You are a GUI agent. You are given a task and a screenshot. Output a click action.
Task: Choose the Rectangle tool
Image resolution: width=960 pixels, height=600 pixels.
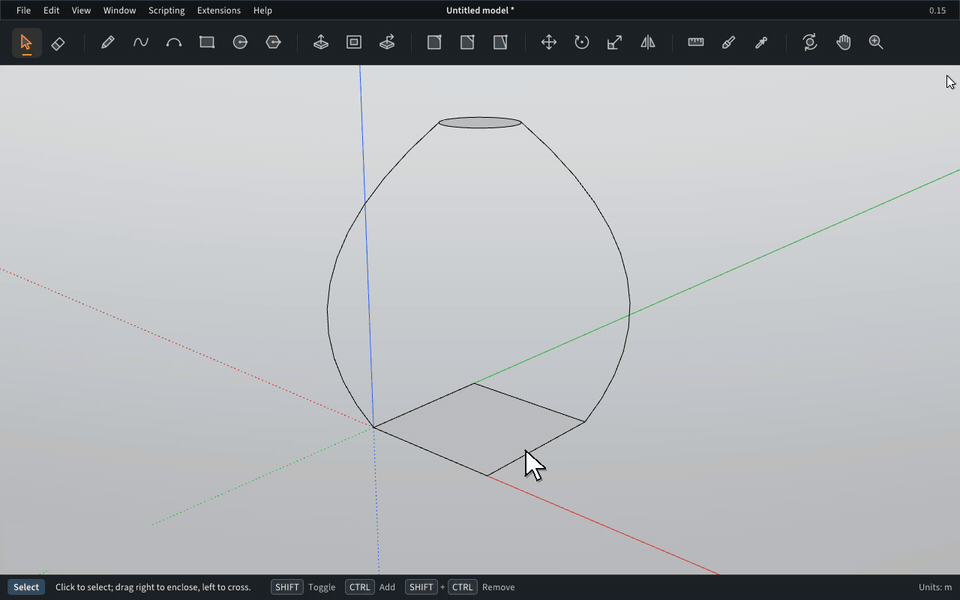[x=207, y=42]
